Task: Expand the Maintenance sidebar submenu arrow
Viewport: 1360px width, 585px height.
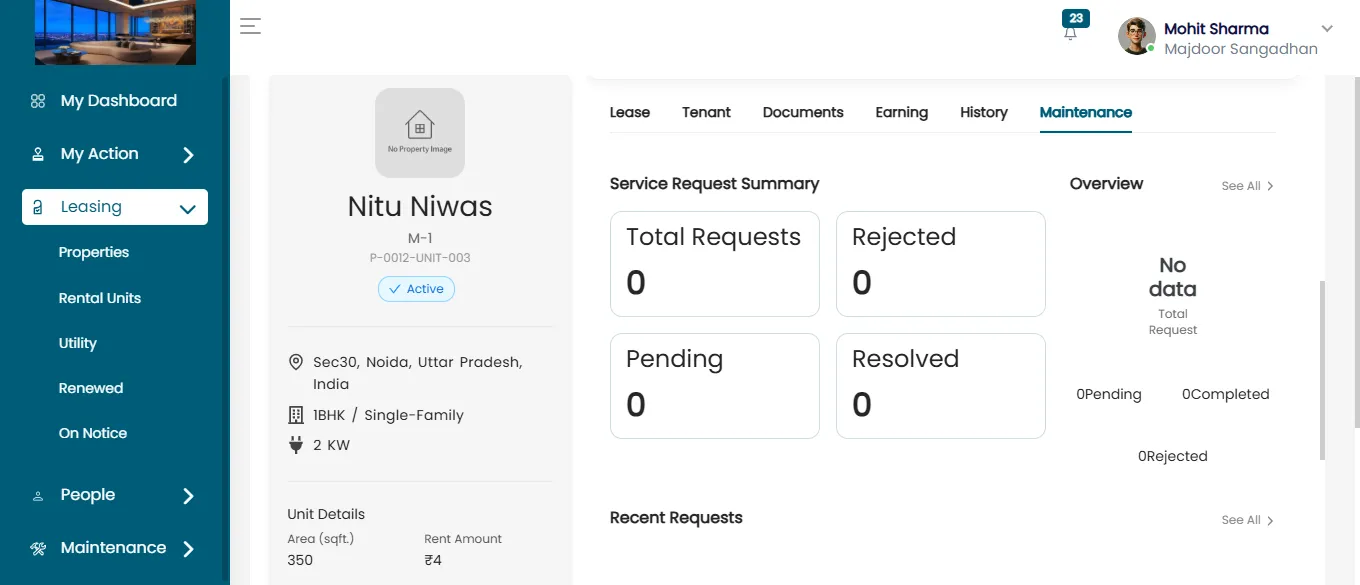Action: [x=188, y=549]
